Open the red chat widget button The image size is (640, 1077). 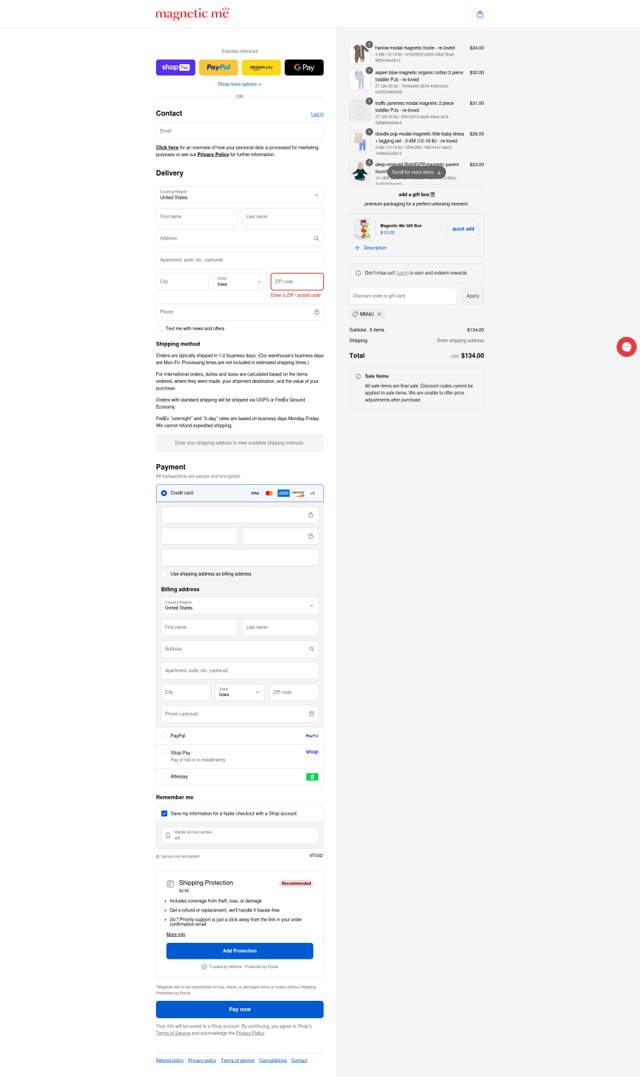[x=626, y=347]
